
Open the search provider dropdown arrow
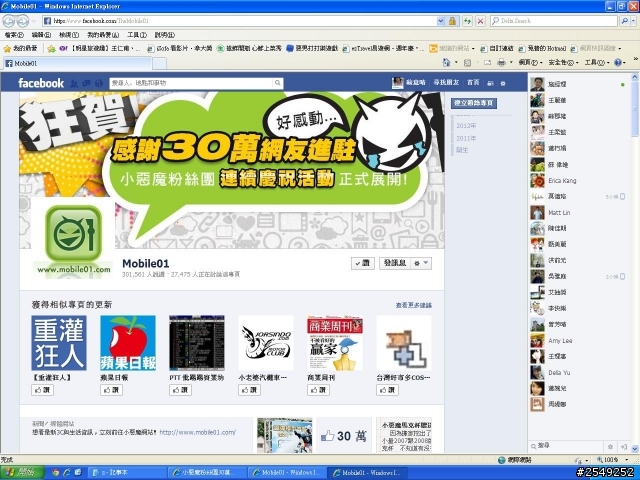coord(634,21)
